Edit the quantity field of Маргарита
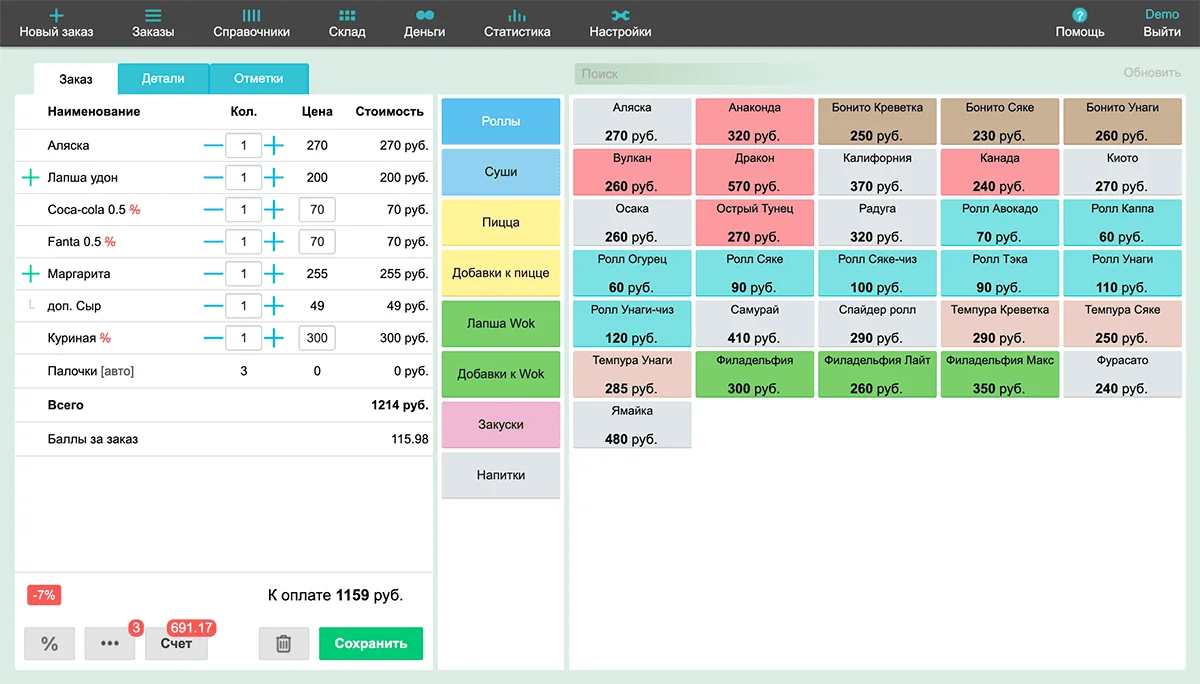This screenshot has width=1200, height=684. coord(244,274)
